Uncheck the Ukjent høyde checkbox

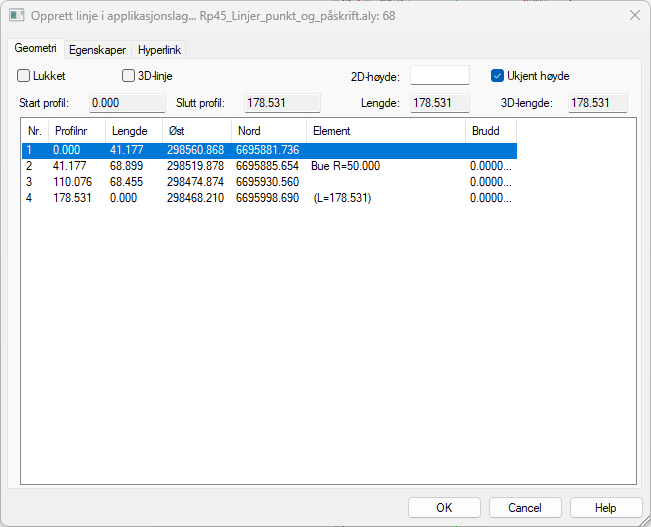coord(498,75)
